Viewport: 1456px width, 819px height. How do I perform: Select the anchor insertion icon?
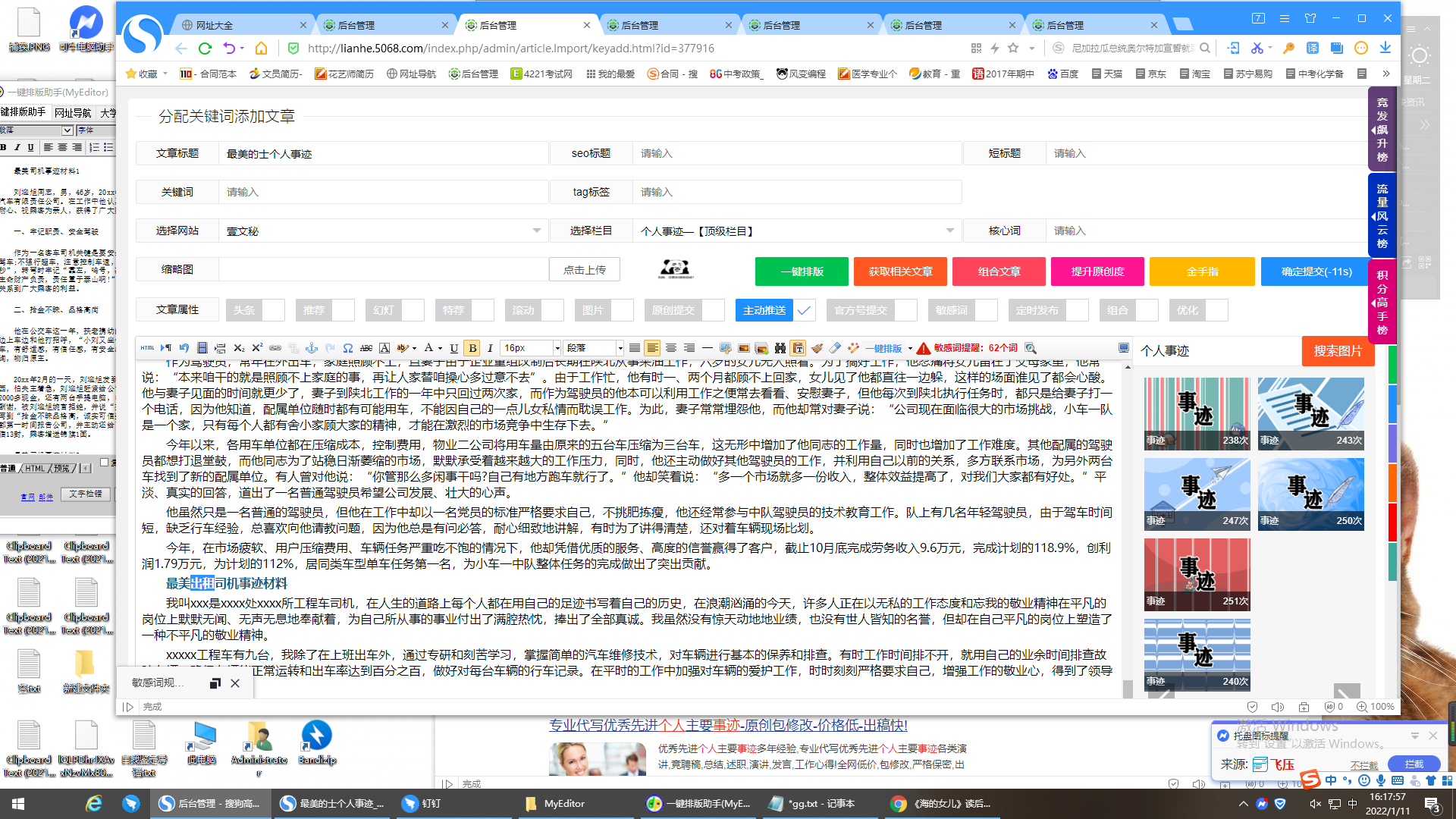[x=310, y=348]
